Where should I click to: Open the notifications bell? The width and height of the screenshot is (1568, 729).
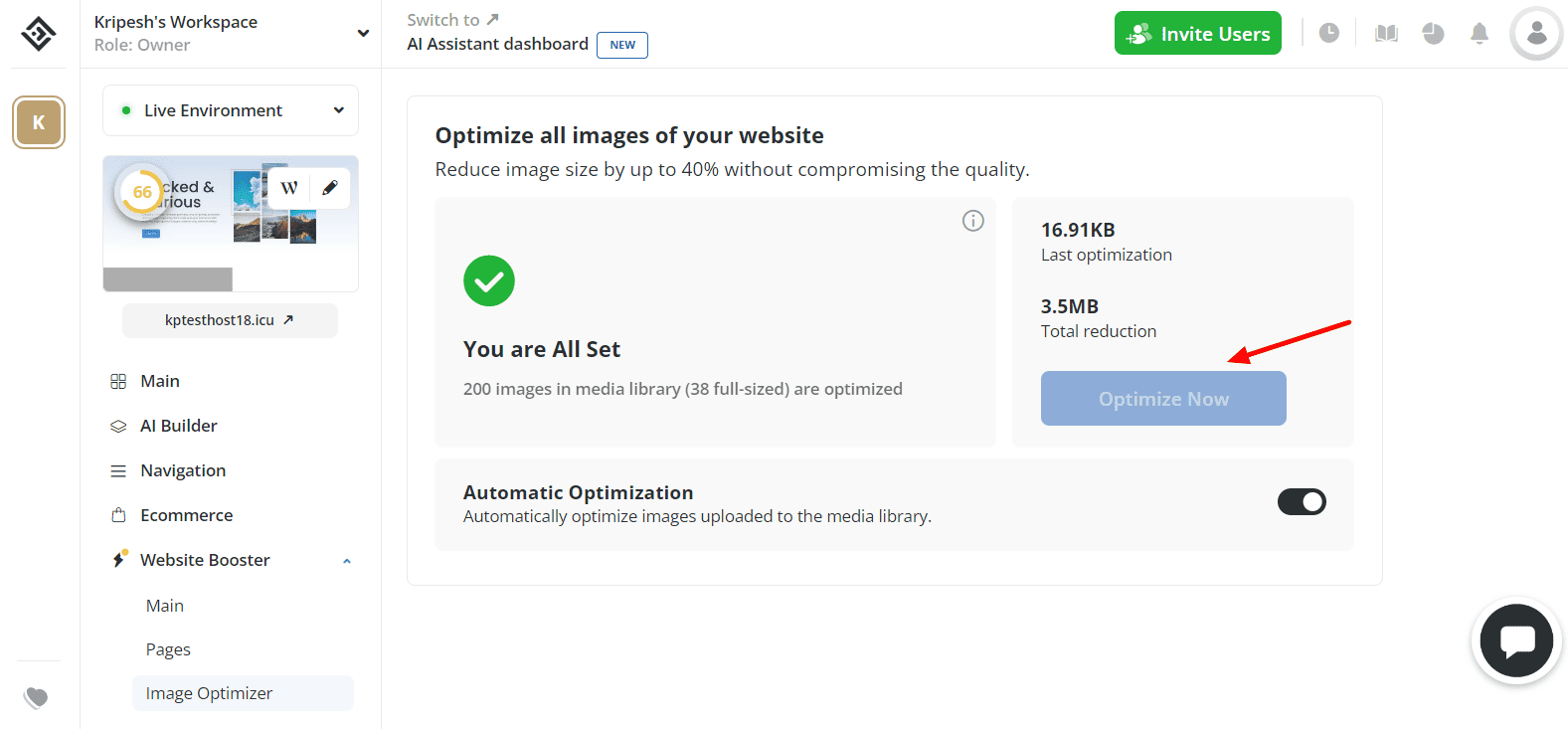coord(1480,34)
